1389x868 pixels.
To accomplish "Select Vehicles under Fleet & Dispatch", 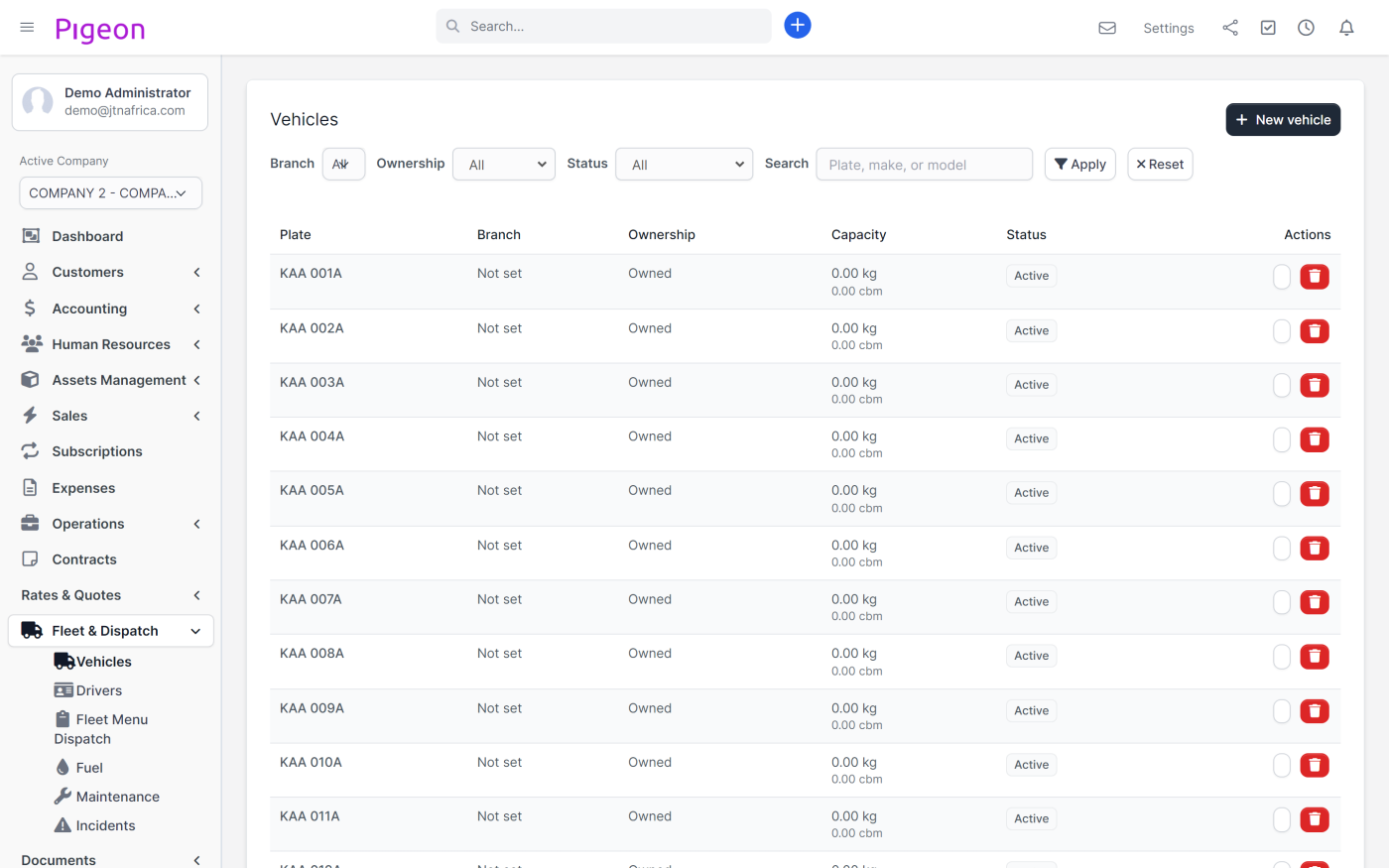I will tap(93, 662).
